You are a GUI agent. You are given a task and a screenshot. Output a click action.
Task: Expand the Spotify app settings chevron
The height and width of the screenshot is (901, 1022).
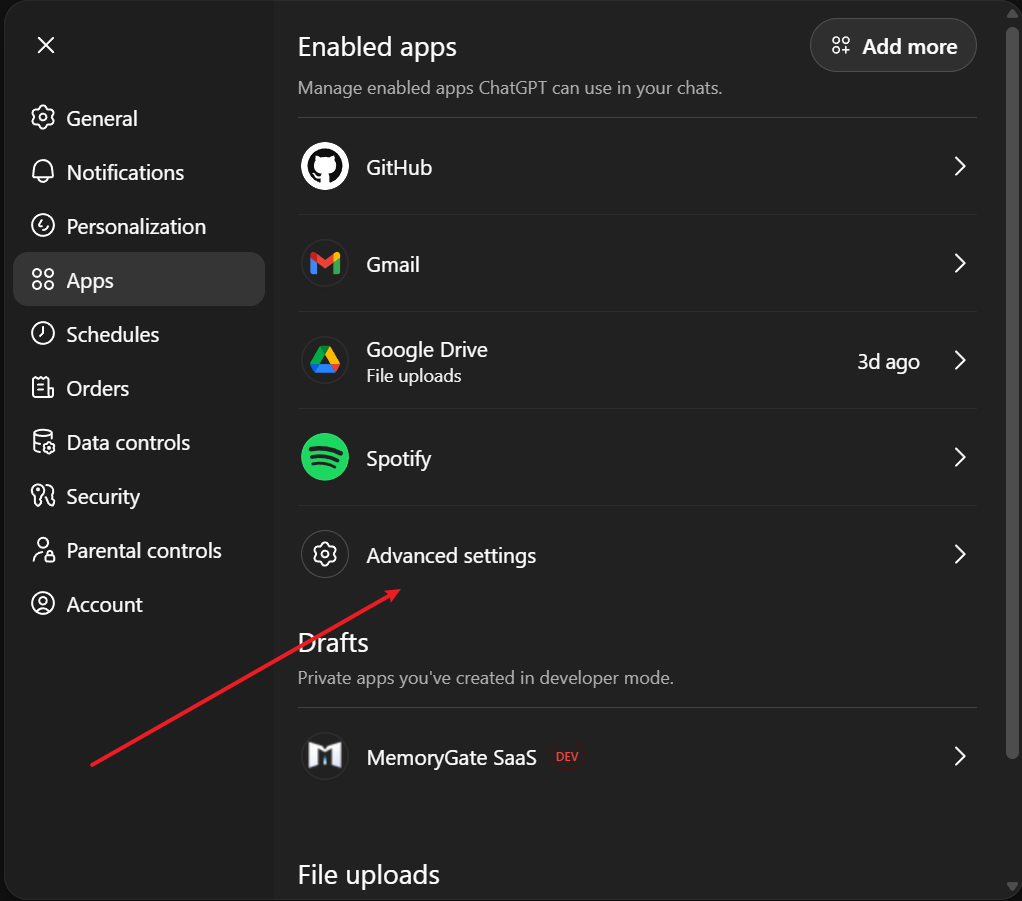(959, 457)
